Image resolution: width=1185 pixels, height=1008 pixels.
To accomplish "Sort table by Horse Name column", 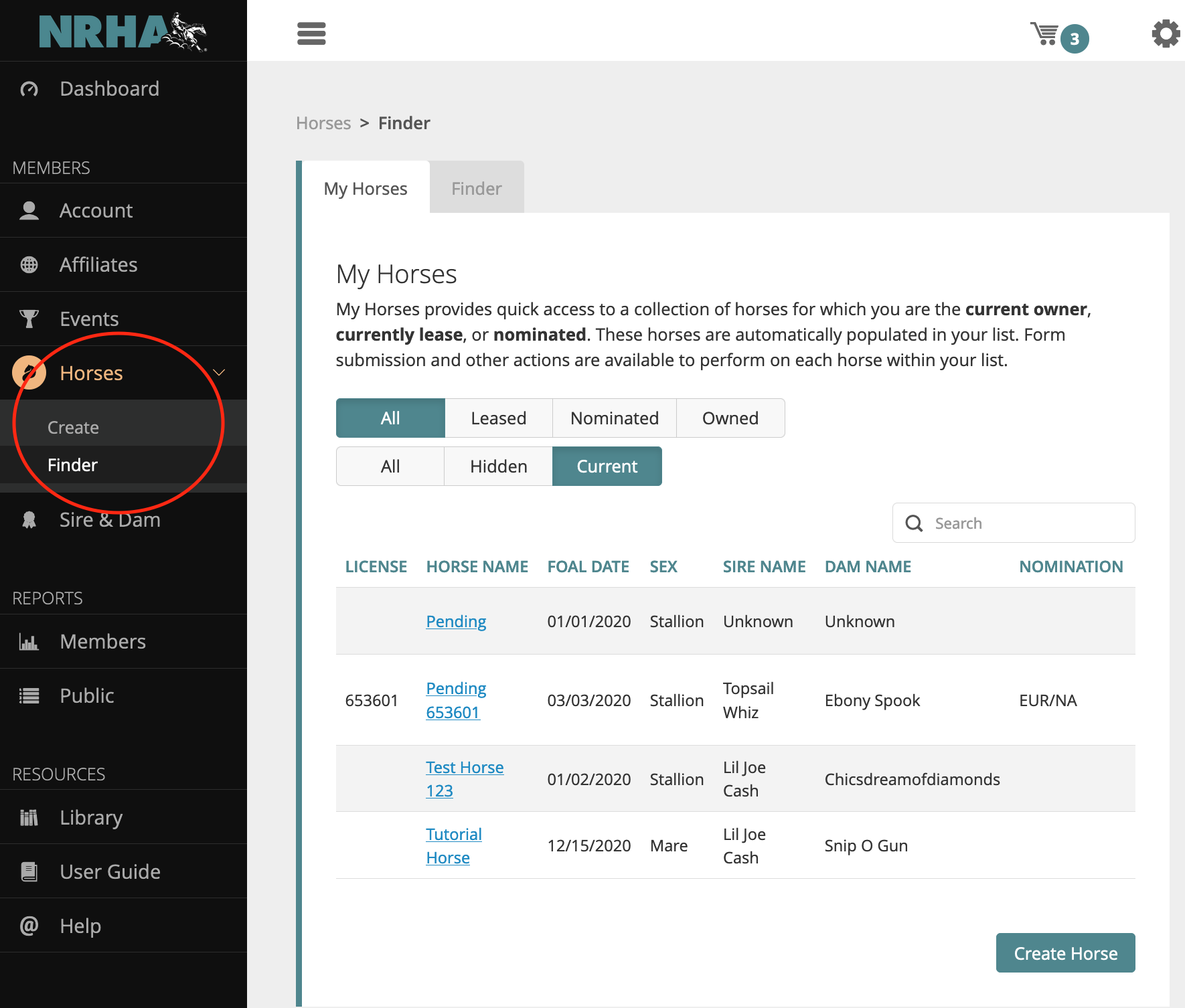I will (477, 567).
